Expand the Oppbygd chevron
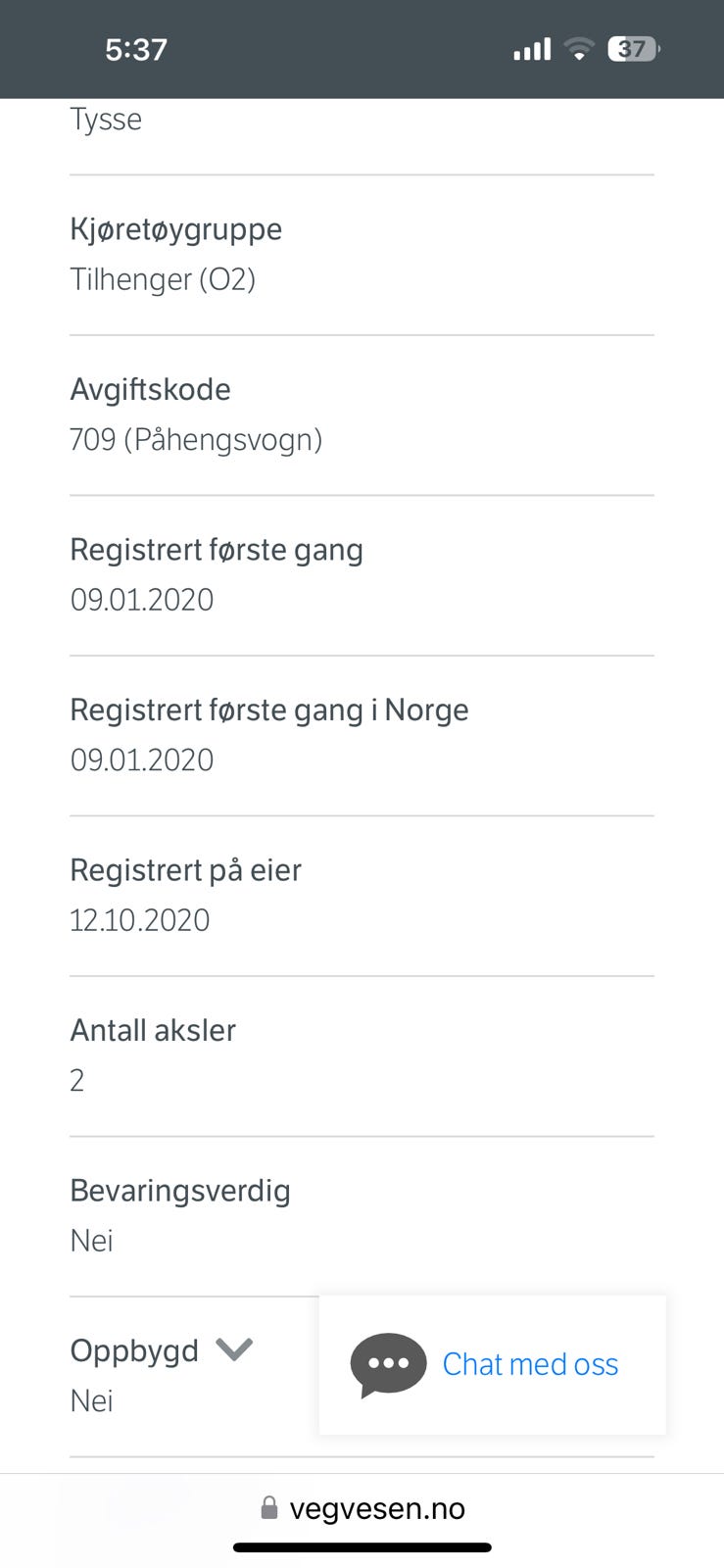724x1568 pixels. point(234,1349)
